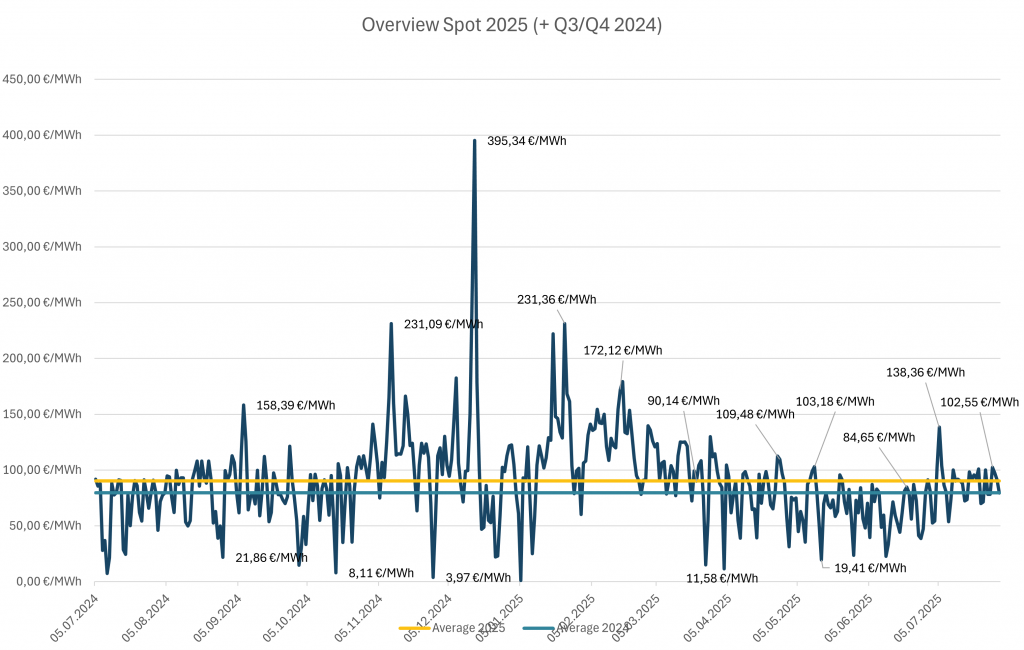Click the 395,34 €/MWh peak data label

point(526,141)
